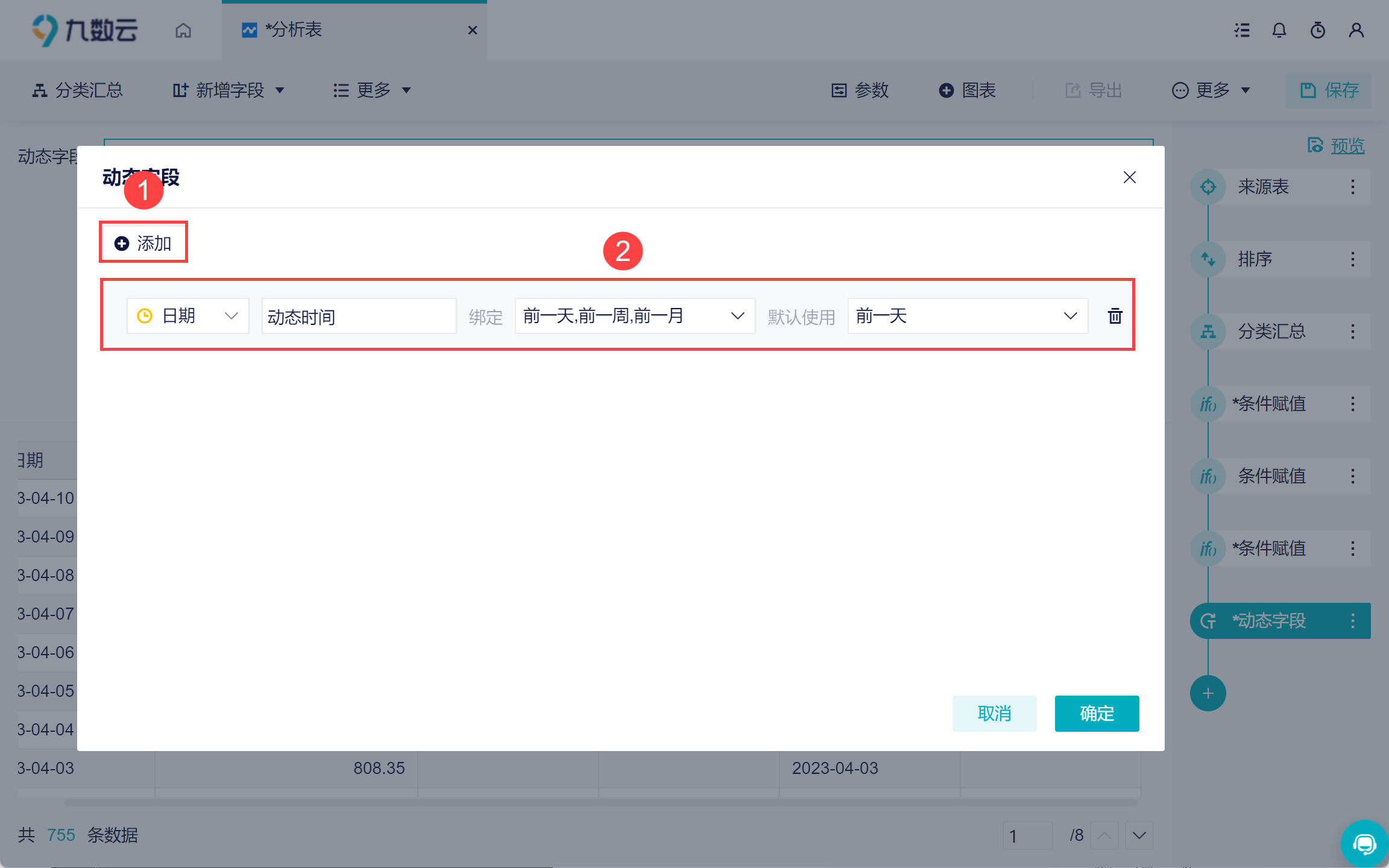Confirm with the 确定 button
Screen dimensions: 1389x868
[1096, 713]
